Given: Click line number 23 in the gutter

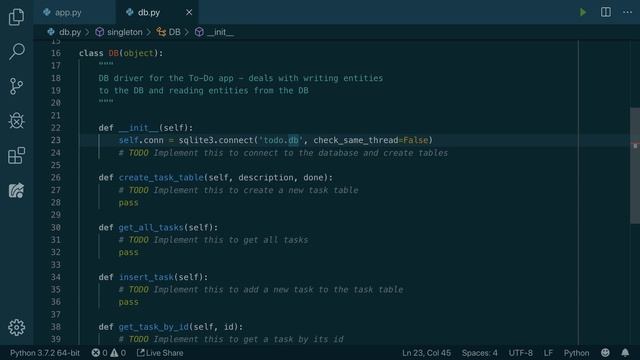Looking at the screenshot, I should click(x=56, y=140).
